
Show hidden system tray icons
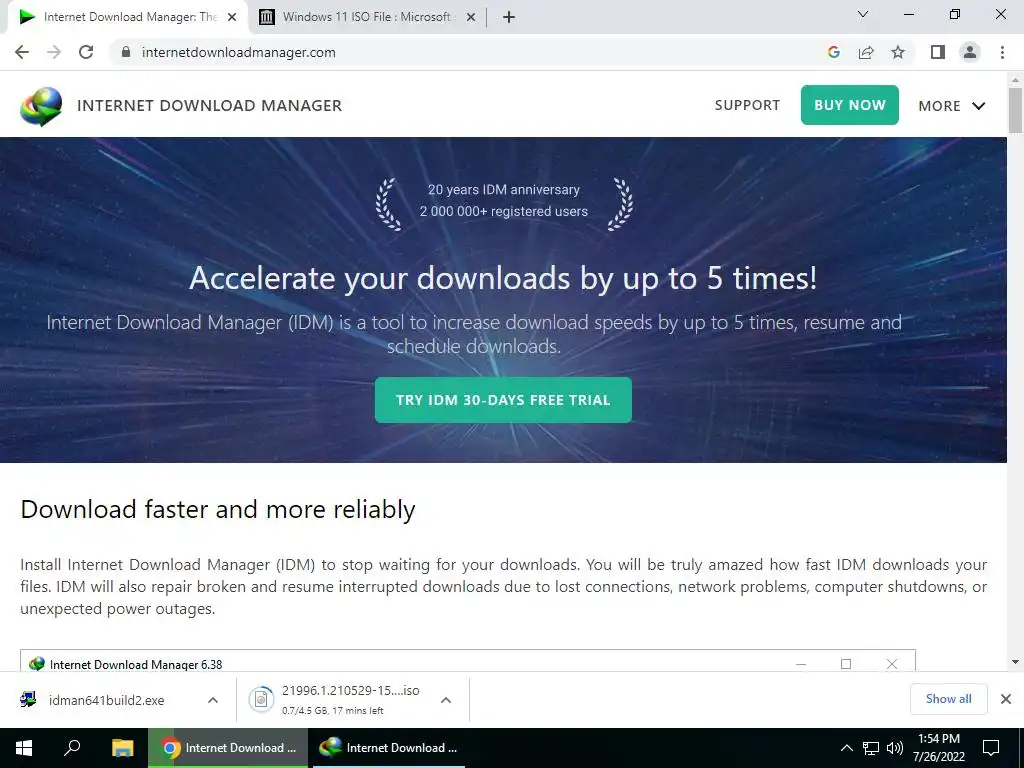[x=846, y=748]
